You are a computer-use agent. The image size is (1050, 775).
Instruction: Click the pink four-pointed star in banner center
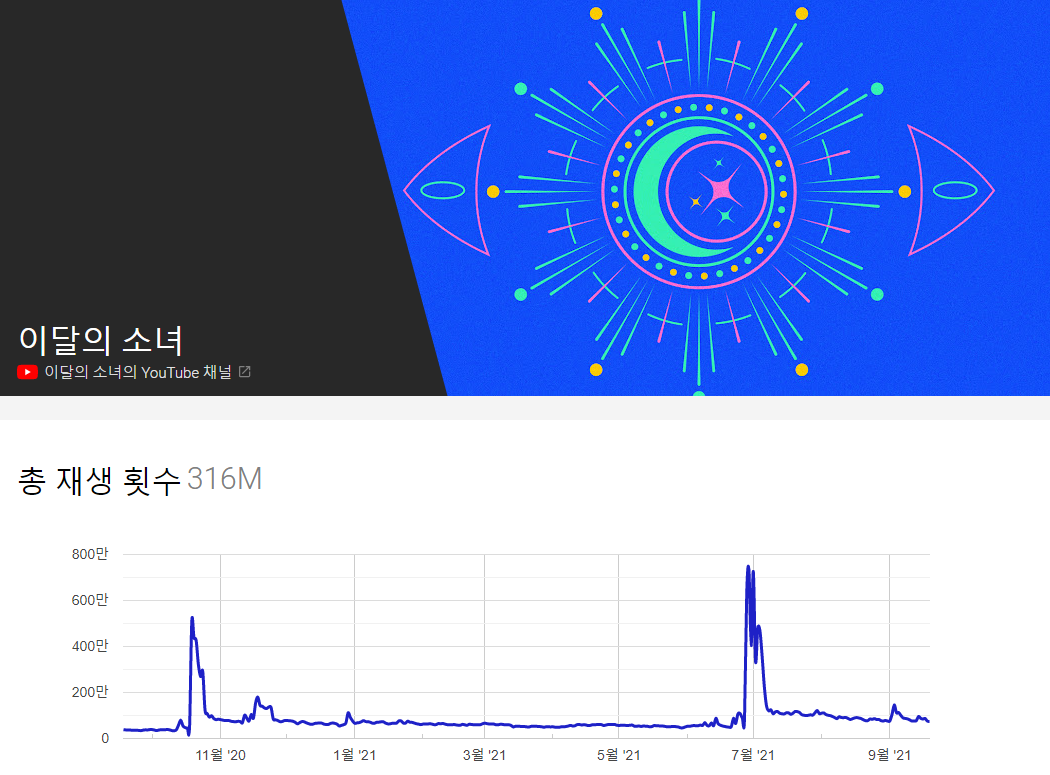point(720,189)
